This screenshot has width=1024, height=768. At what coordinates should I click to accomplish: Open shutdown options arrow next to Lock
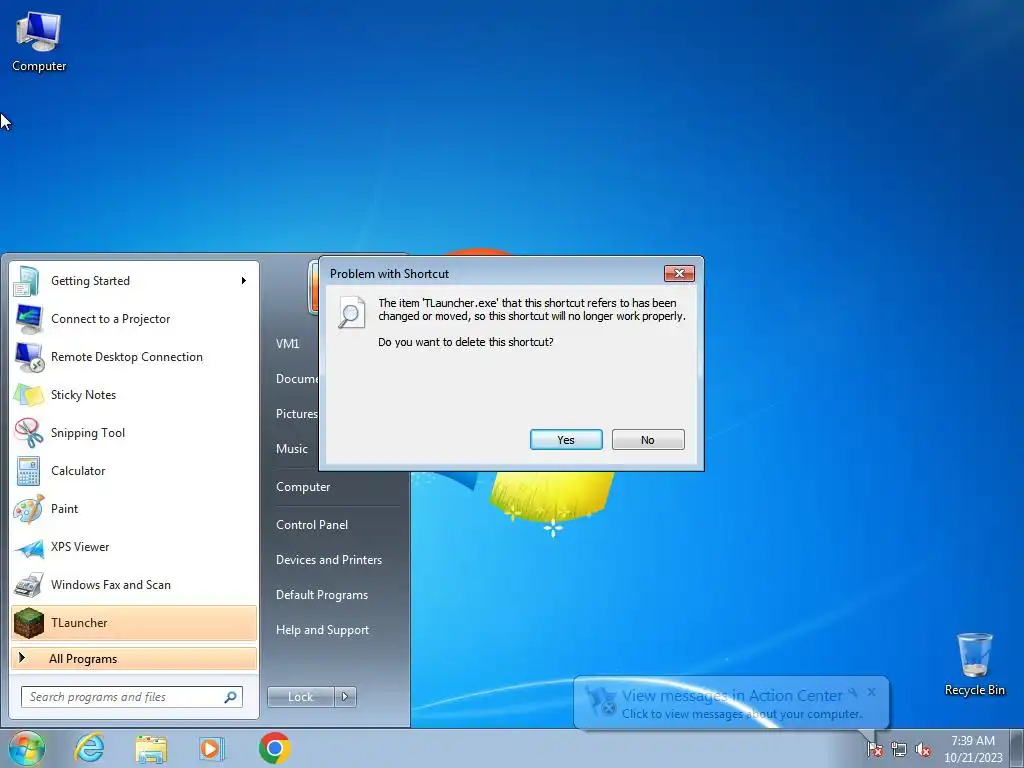(345, 697)
